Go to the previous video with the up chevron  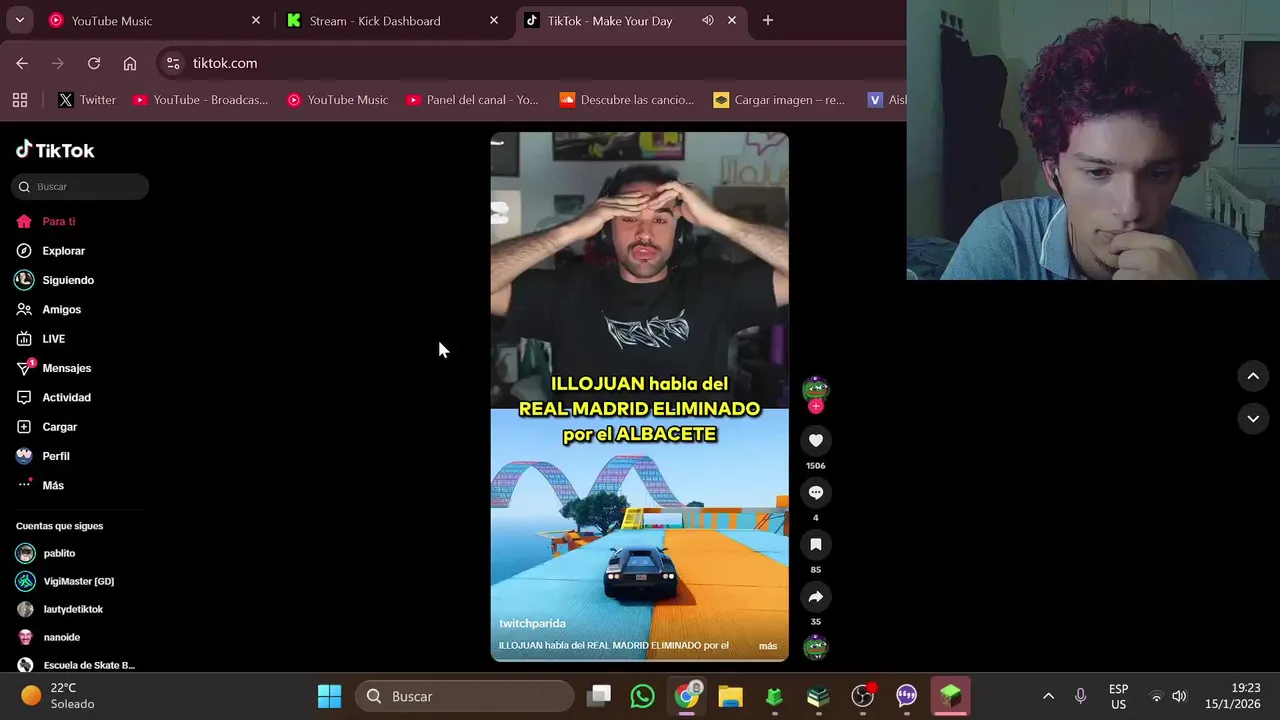[1253, 376]
